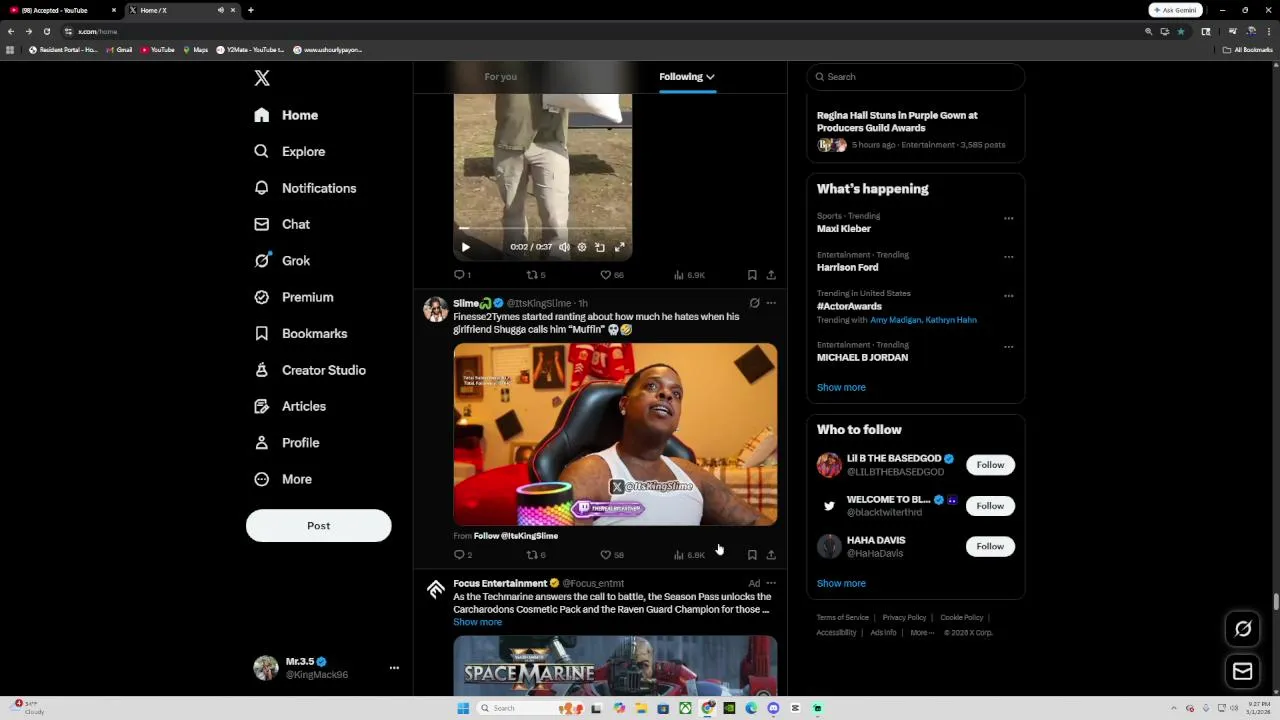Image resolution: width=1280 pixels, height=720 pixels.
Task: Bookmark the top video post
Action: [752, 275]
